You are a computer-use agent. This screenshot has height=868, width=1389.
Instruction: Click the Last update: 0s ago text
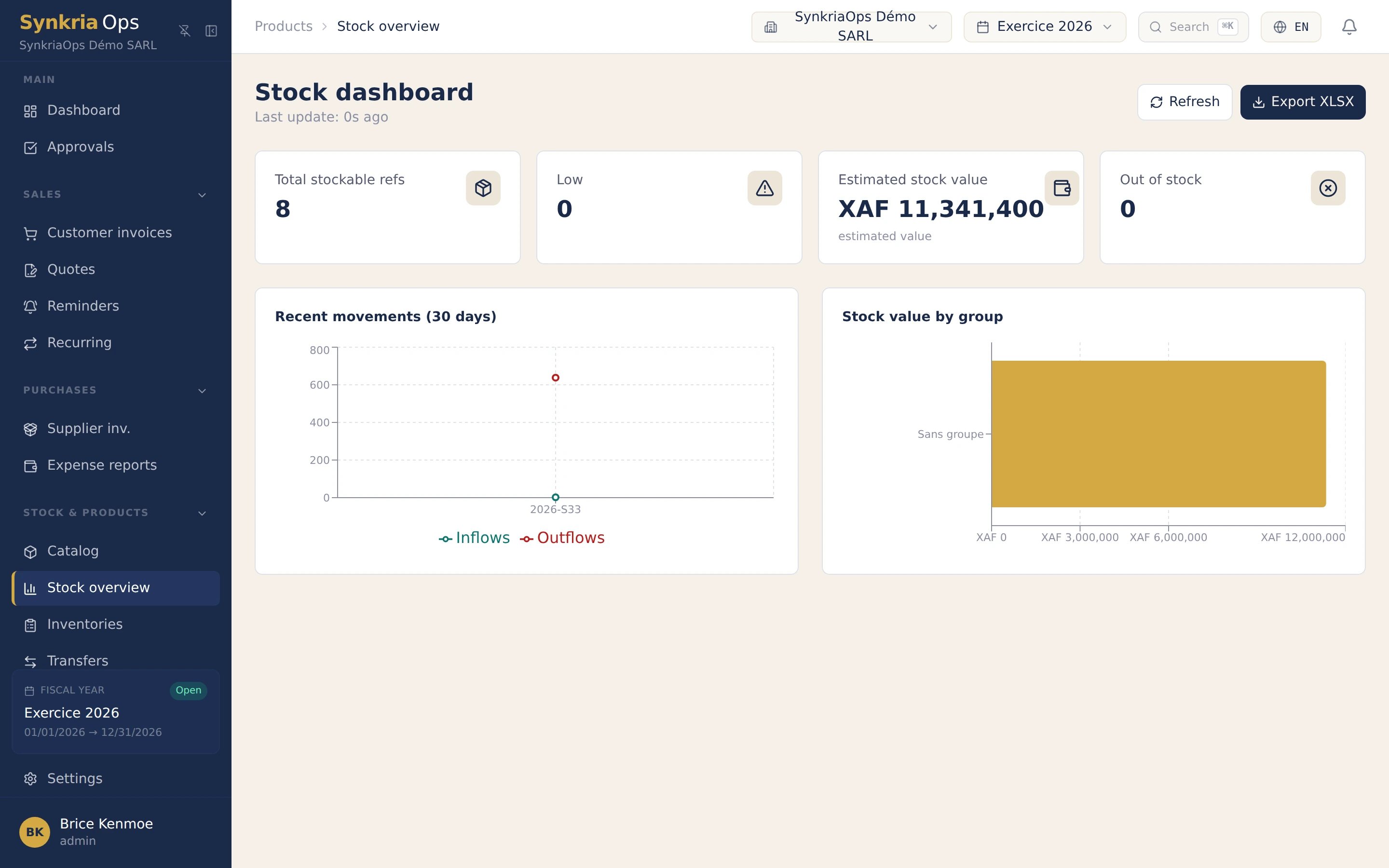tap(321, 117)
